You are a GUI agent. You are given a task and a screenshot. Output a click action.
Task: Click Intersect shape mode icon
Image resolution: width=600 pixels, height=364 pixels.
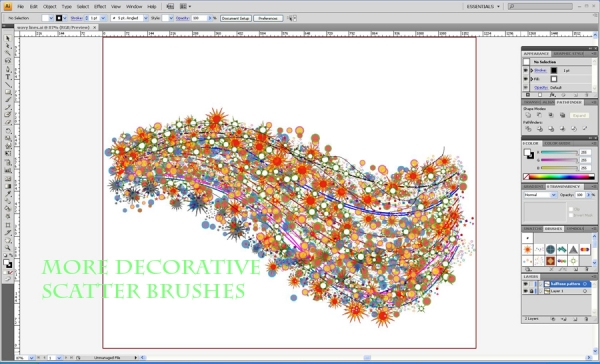pos(551,115)
